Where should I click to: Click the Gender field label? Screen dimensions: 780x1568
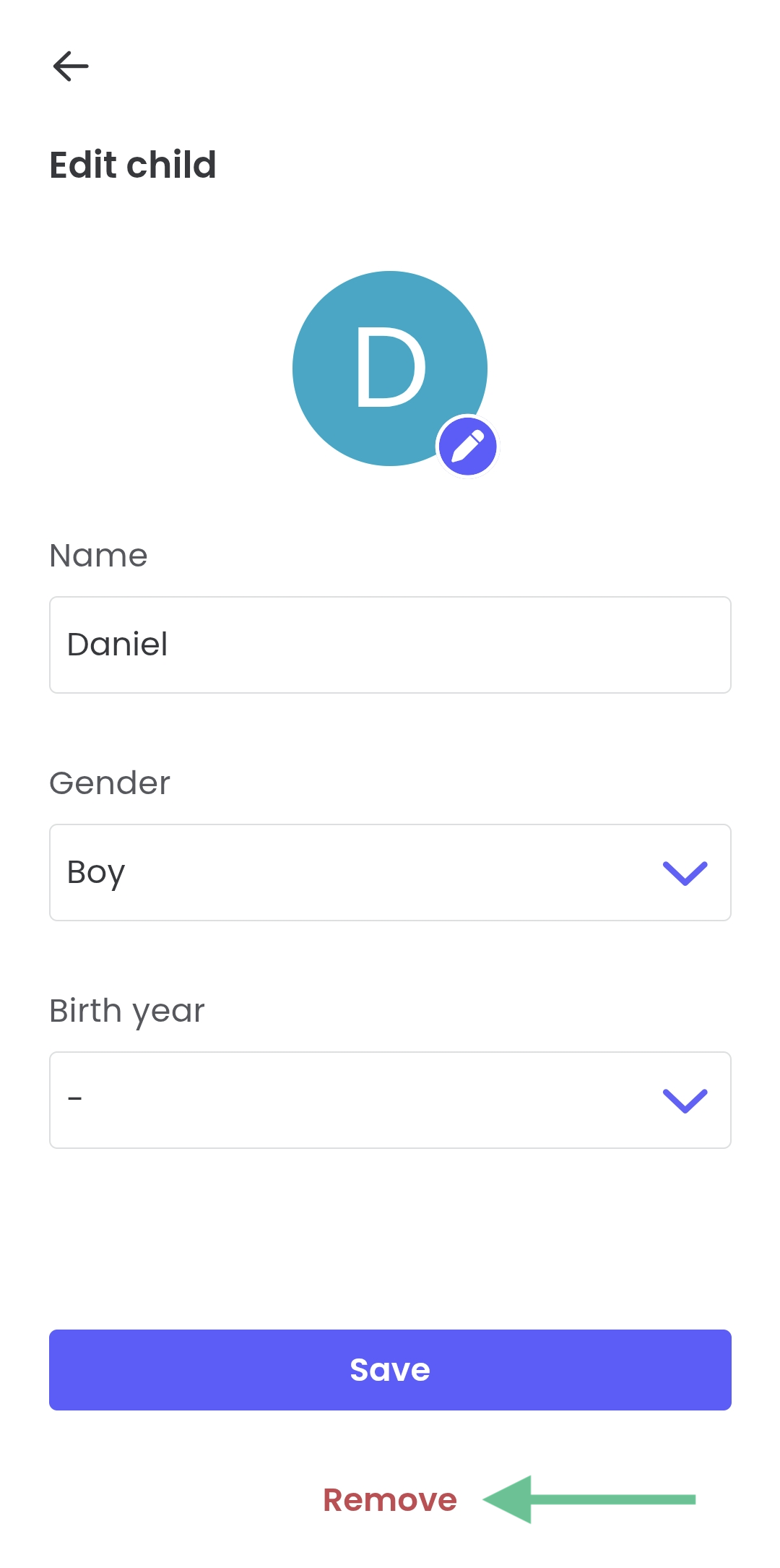(110, 783)
